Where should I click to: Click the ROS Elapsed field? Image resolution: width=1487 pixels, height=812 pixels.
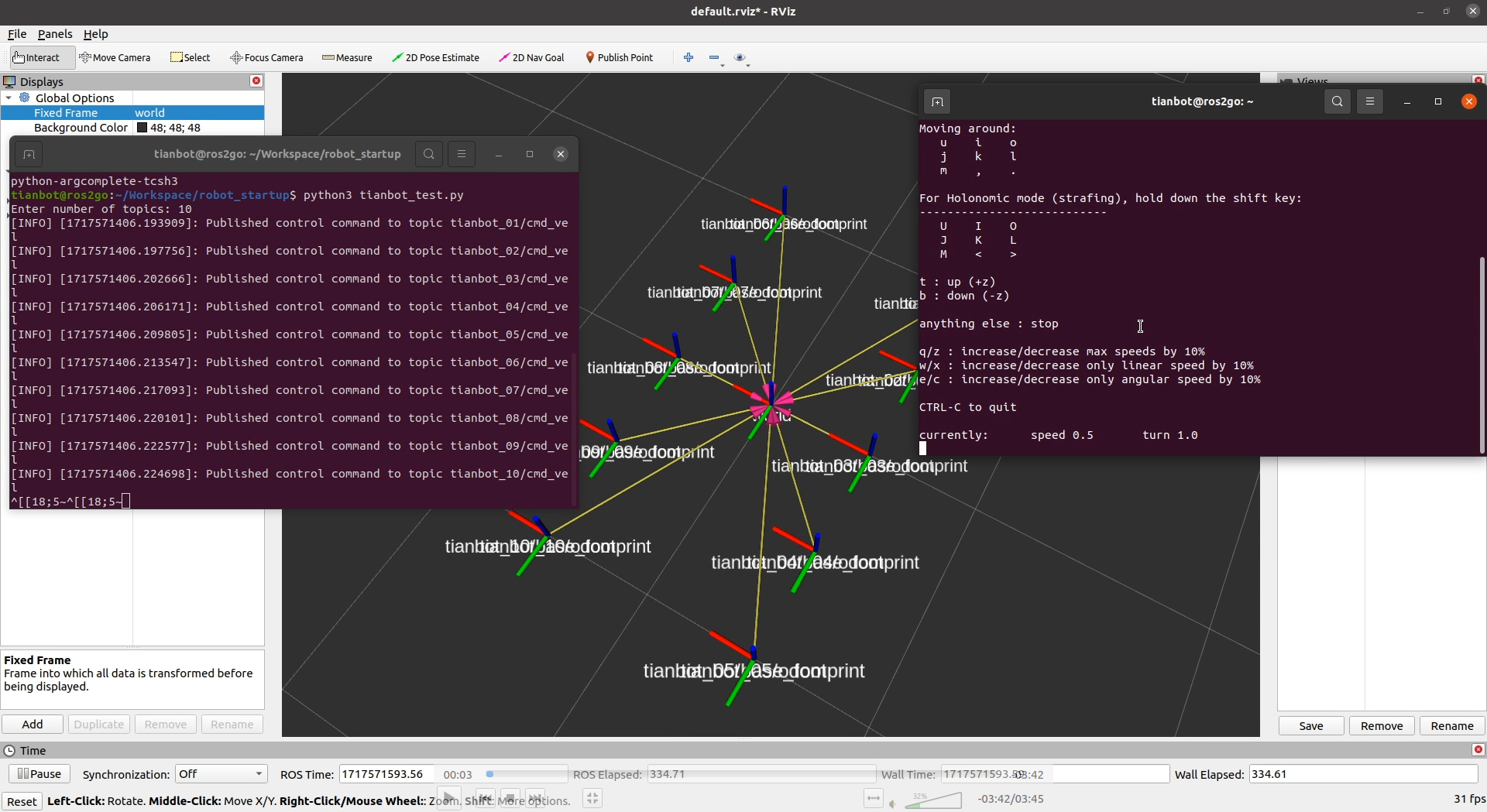click(x=761, y=774)
